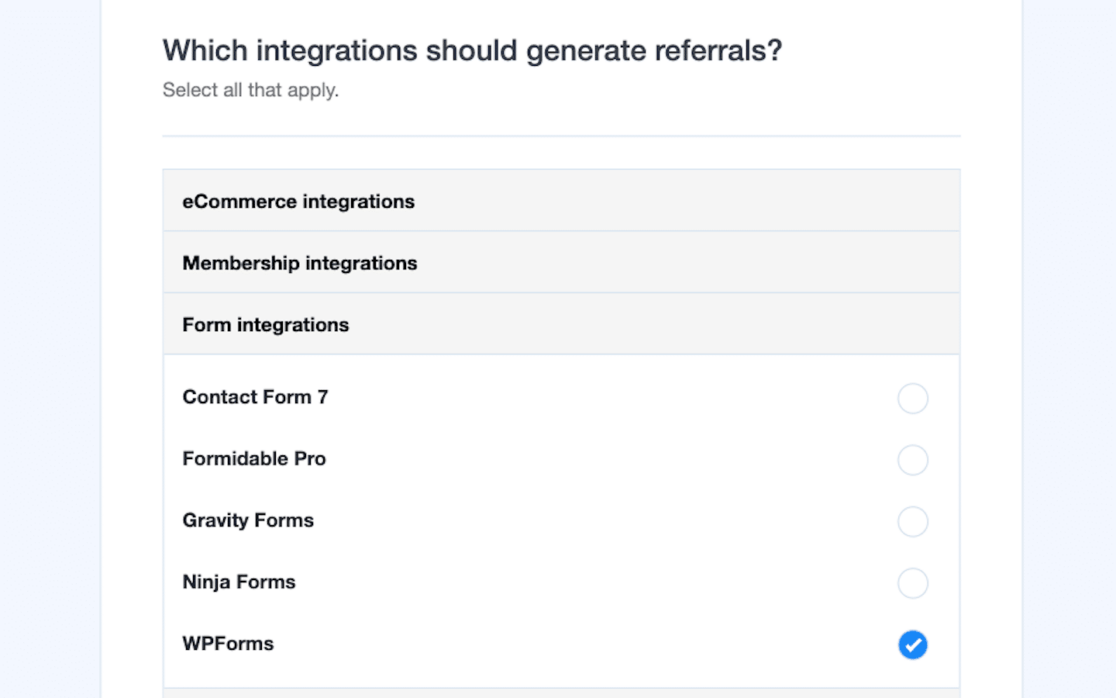Open the Membership integrations accordion
The width and height of the screenshot is (1116, 698).
pyautogui.click(x=562, y=263)
